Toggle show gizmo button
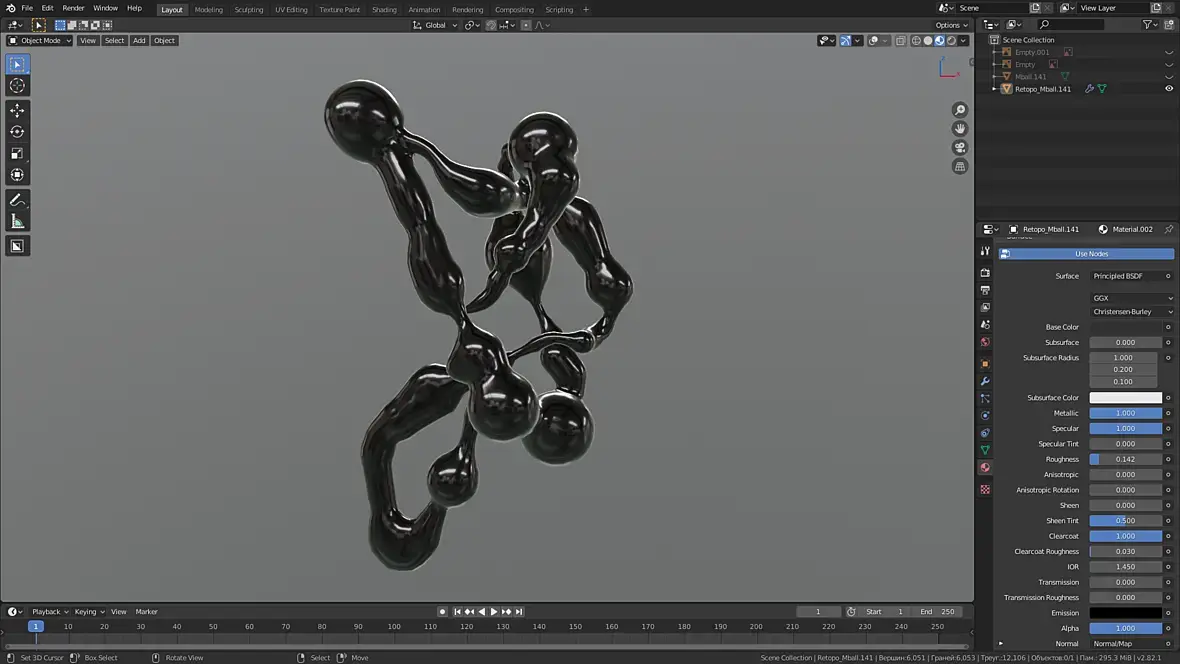This screenshot has height=664, width=1180. pyautogui.click(x=846, y=41)
